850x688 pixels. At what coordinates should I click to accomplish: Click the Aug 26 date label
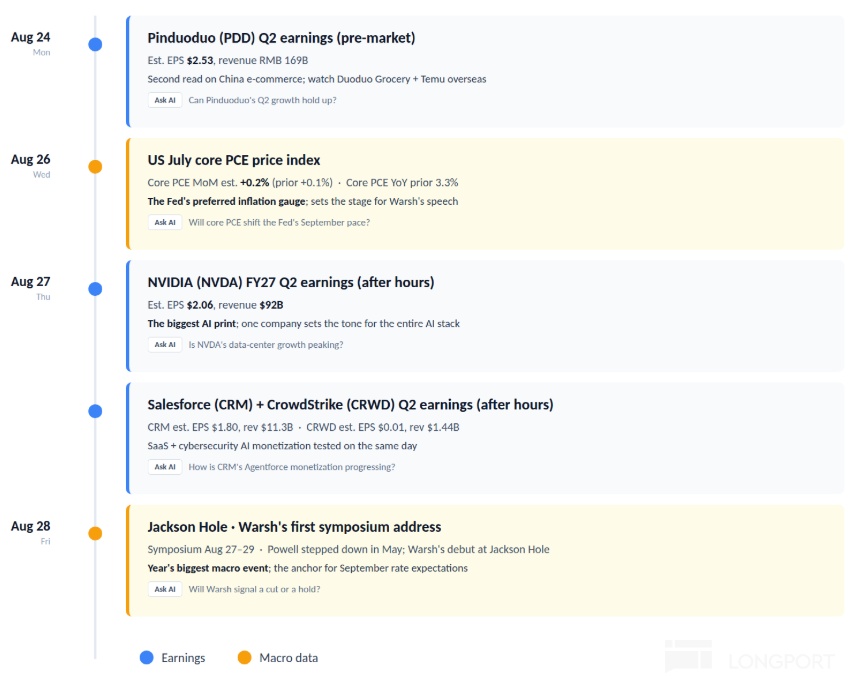(30, 159)
